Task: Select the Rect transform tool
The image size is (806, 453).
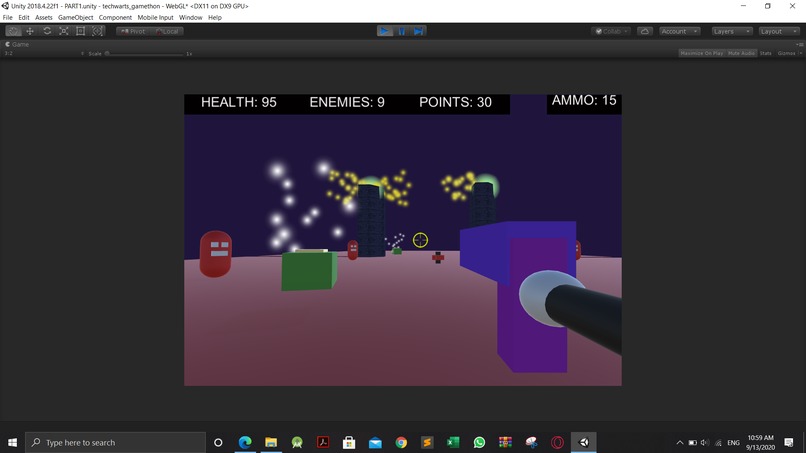Action: coord(81,31)
